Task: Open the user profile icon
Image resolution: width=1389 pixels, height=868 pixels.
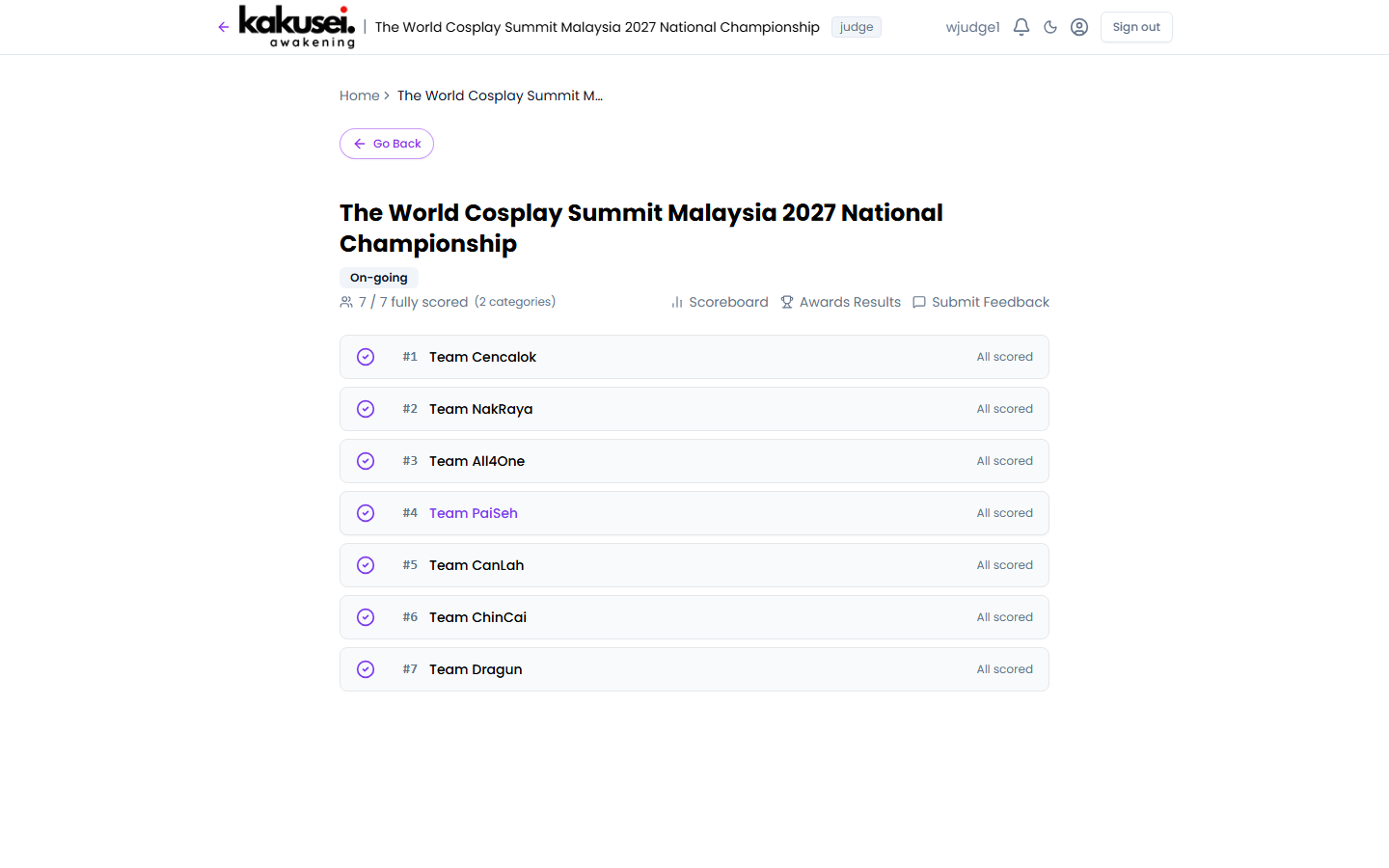Action: pyautogui.click(x=1079, y=27)
